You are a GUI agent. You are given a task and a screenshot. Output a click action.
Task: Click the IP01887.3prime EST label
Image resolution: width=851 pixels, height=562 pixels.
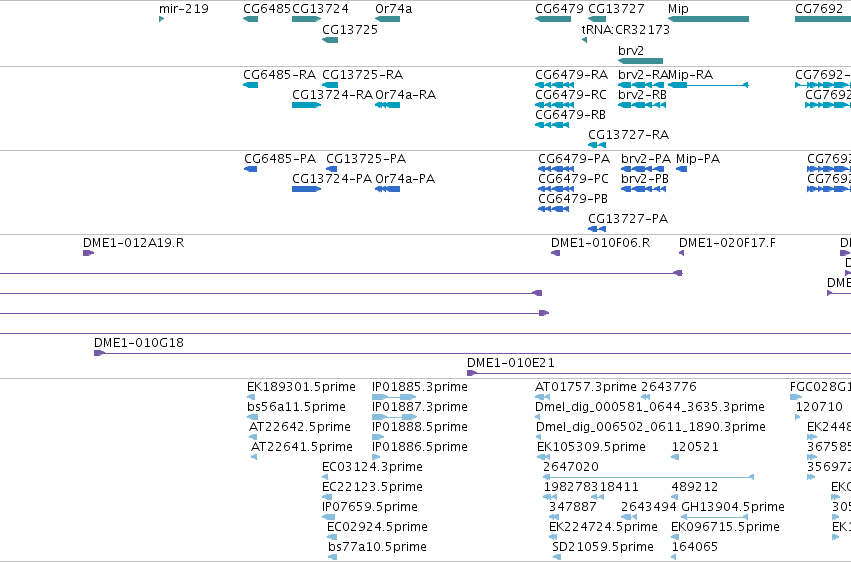tap(420, 407)
